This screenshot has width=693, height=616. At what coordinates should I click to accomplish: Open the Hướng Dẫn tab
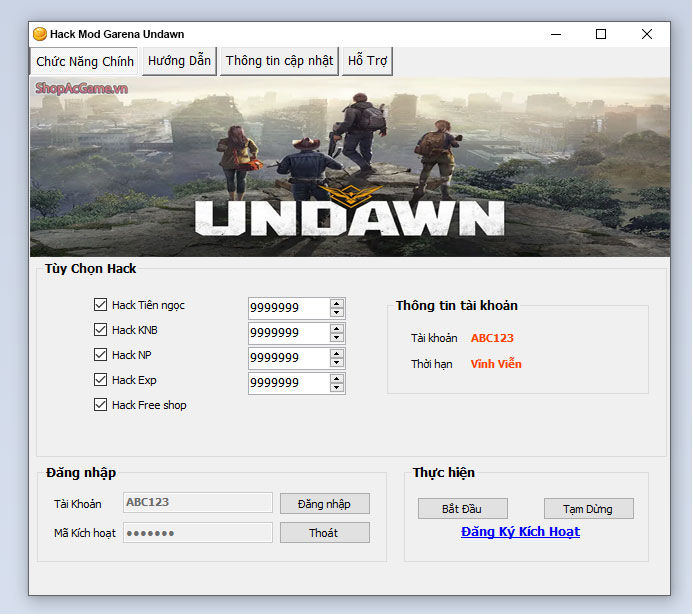pos(179,61)
